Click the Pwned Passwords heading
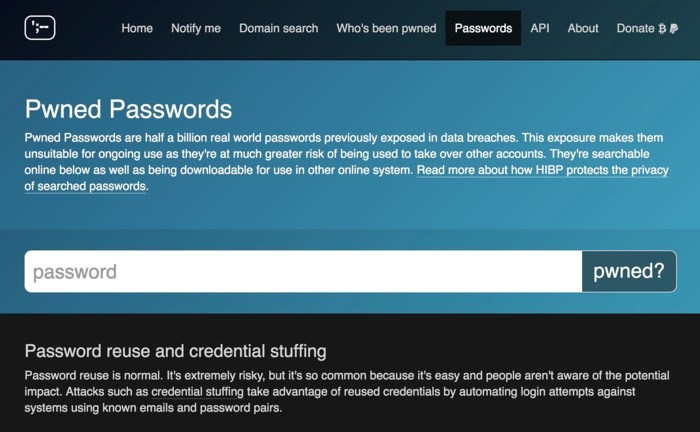 pos(128,109)
